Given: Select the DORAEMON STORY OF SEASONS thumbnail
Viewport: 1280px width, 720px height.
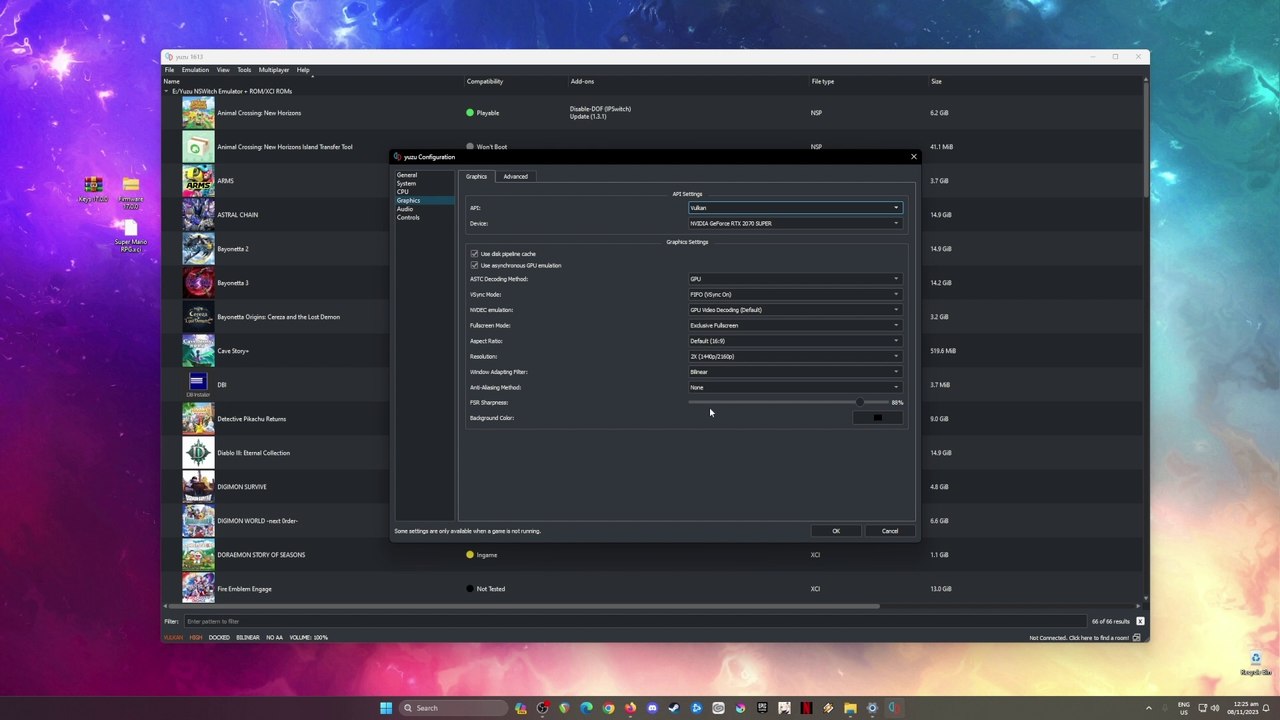Looking at the screenshot, I should click(198, 555).
